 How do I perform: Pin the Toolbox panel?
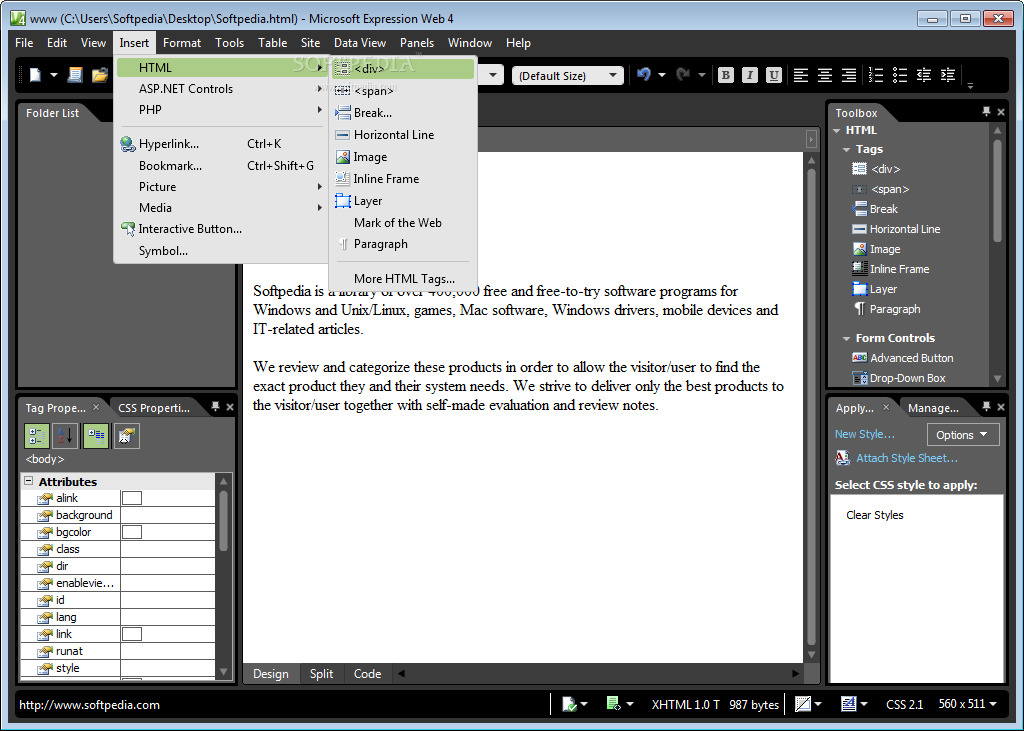point(986,112)
